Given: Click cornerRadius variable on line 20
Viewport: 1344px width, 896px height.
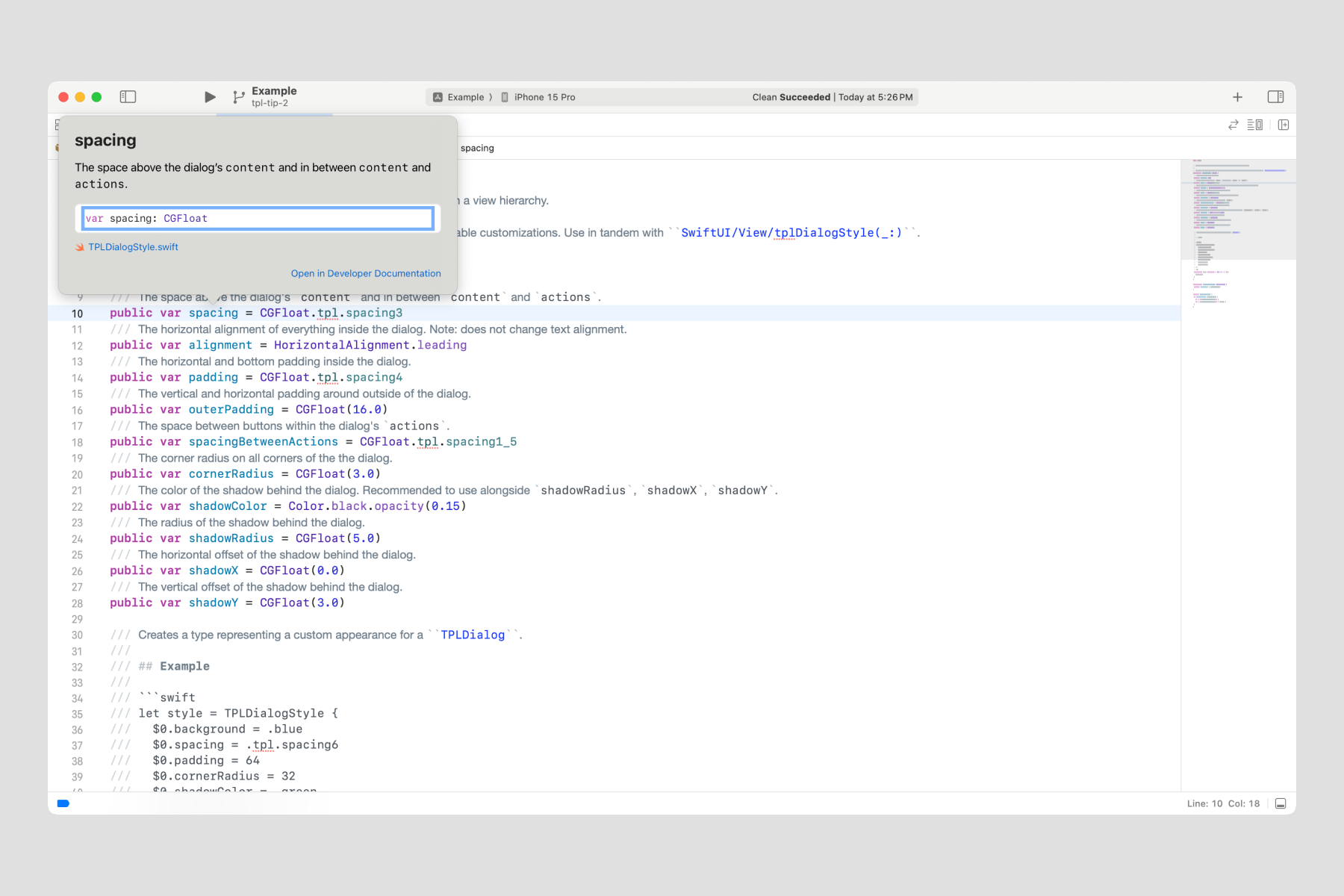Looking at the screenshot, I should 231,473.
